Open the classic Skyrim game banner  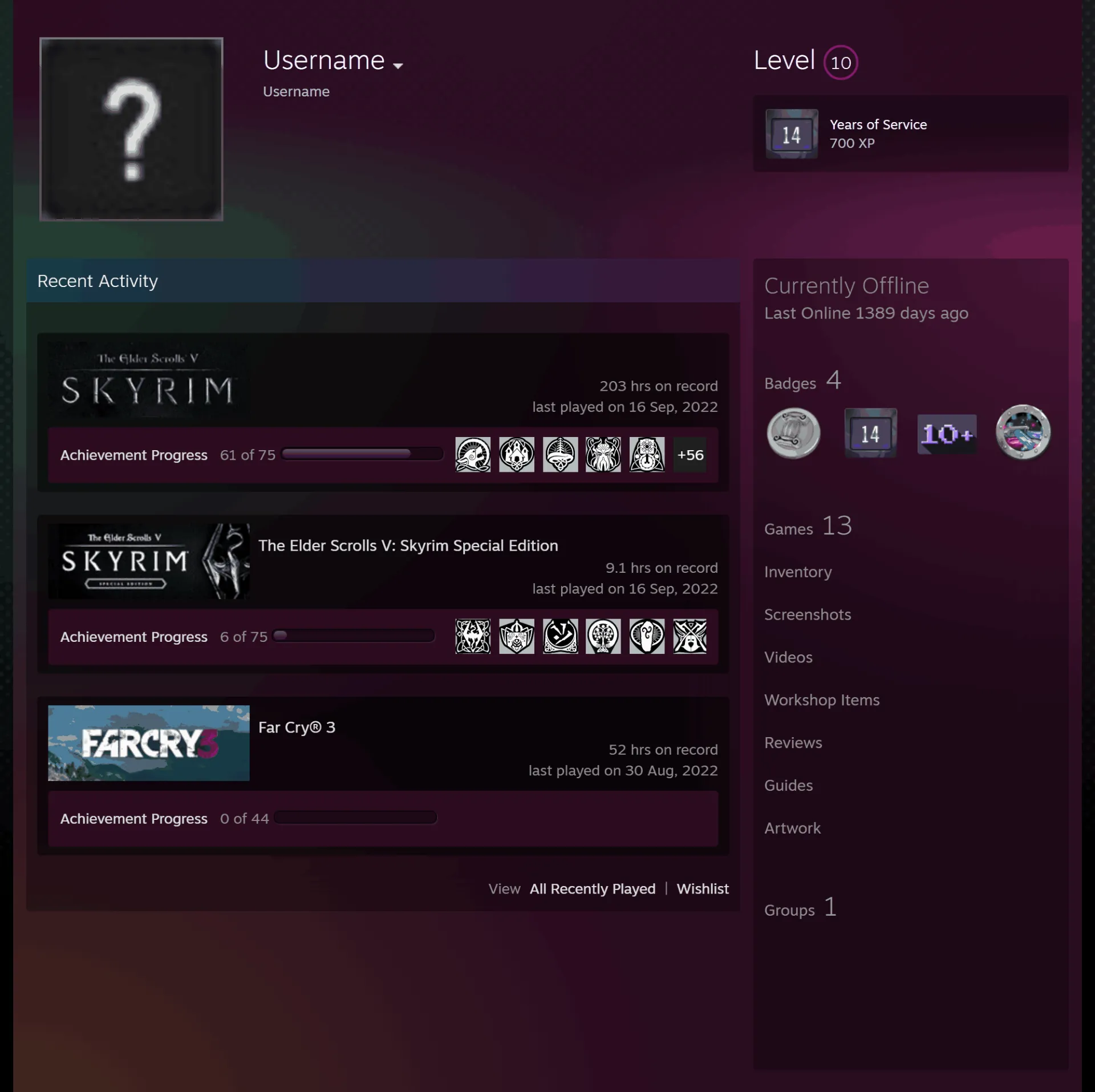149,379
